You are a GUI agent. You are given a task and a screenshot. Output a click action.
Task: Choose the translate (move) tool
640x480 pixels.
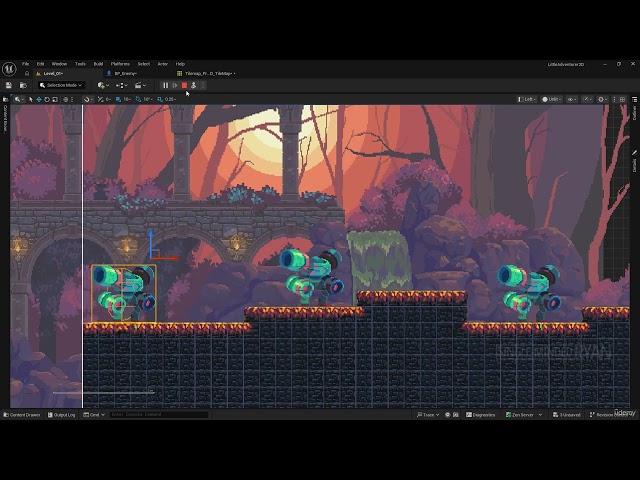39,99
